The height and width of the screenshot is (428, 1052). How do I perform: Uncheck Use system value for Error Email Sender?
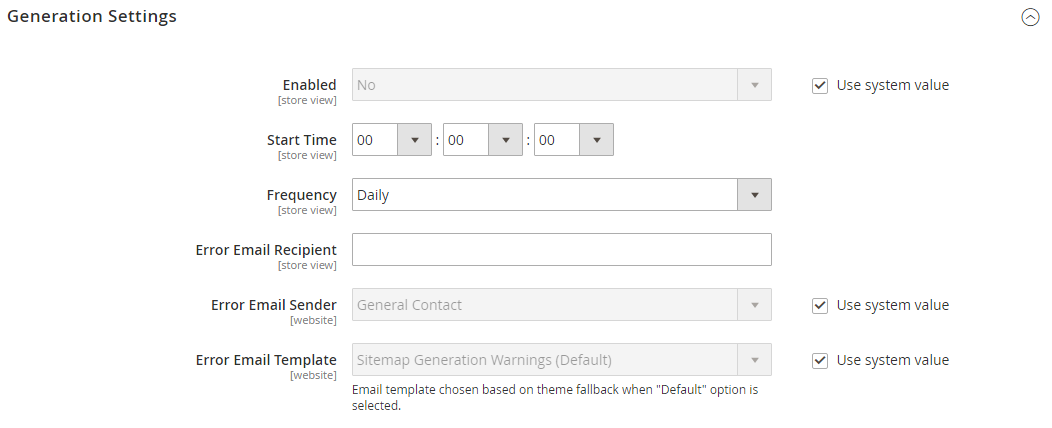click(820, 305)
